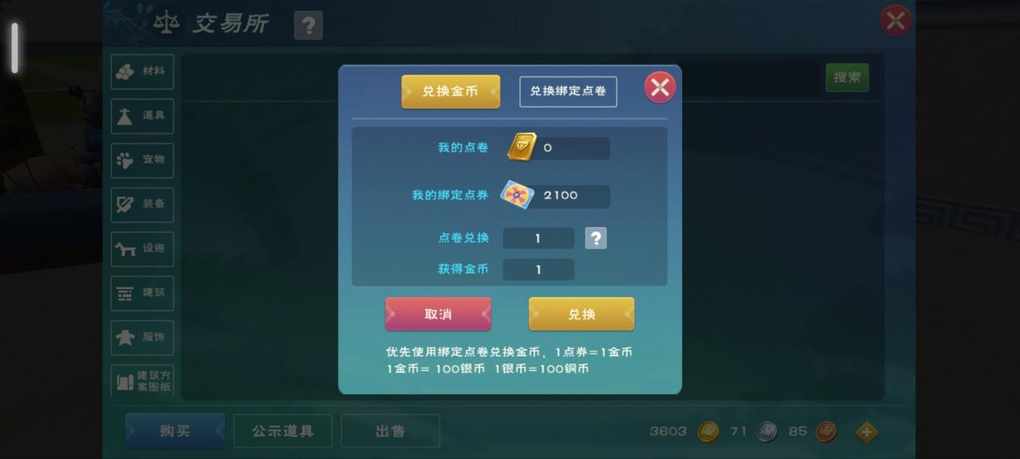
Task: Open the 公示道具 tab at bottom
Action: coord(283,431)
